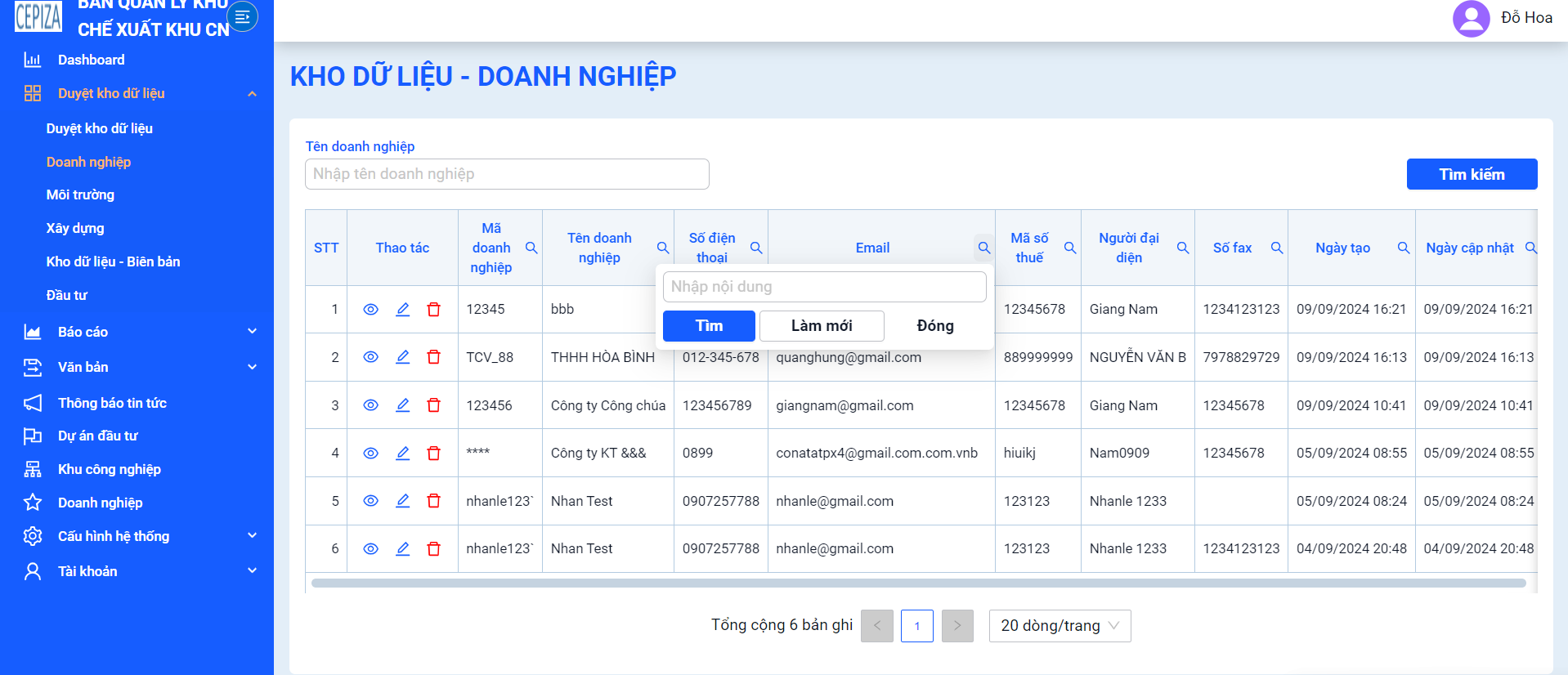View details of row 5 Nhan Test
This screenshot has height=675, width=1568.
point(370,501)
